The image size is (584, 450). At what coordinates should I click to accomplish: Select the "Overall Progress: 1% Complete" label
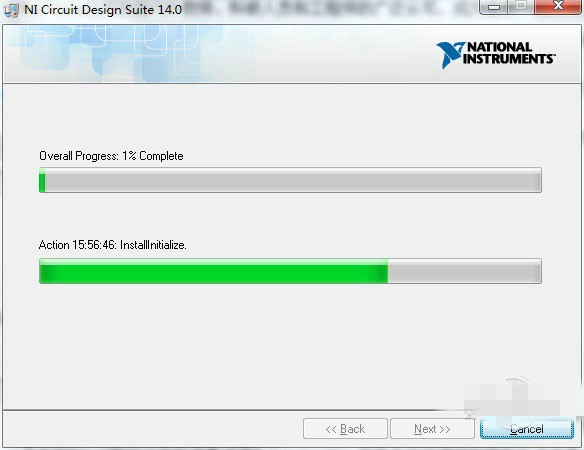(x=111, y=156)
